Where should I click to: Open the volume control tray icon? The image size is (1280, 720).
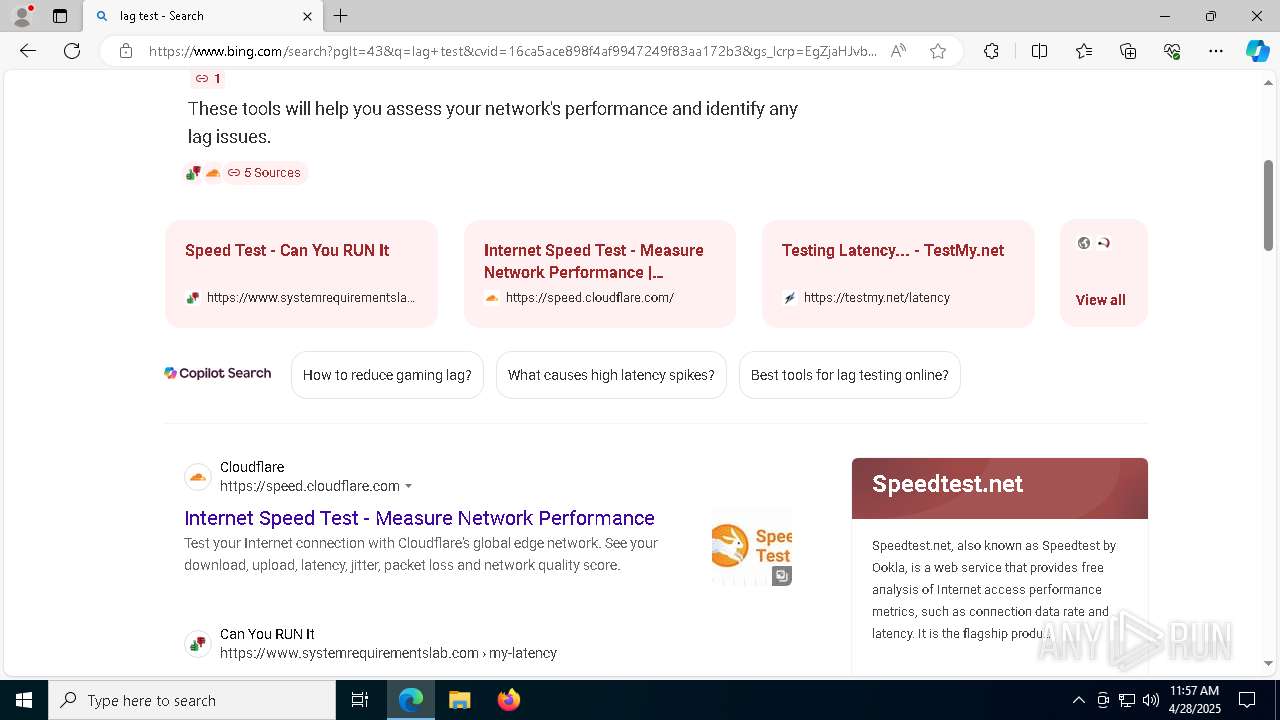pyautogui.click(x=1151, y=700)
